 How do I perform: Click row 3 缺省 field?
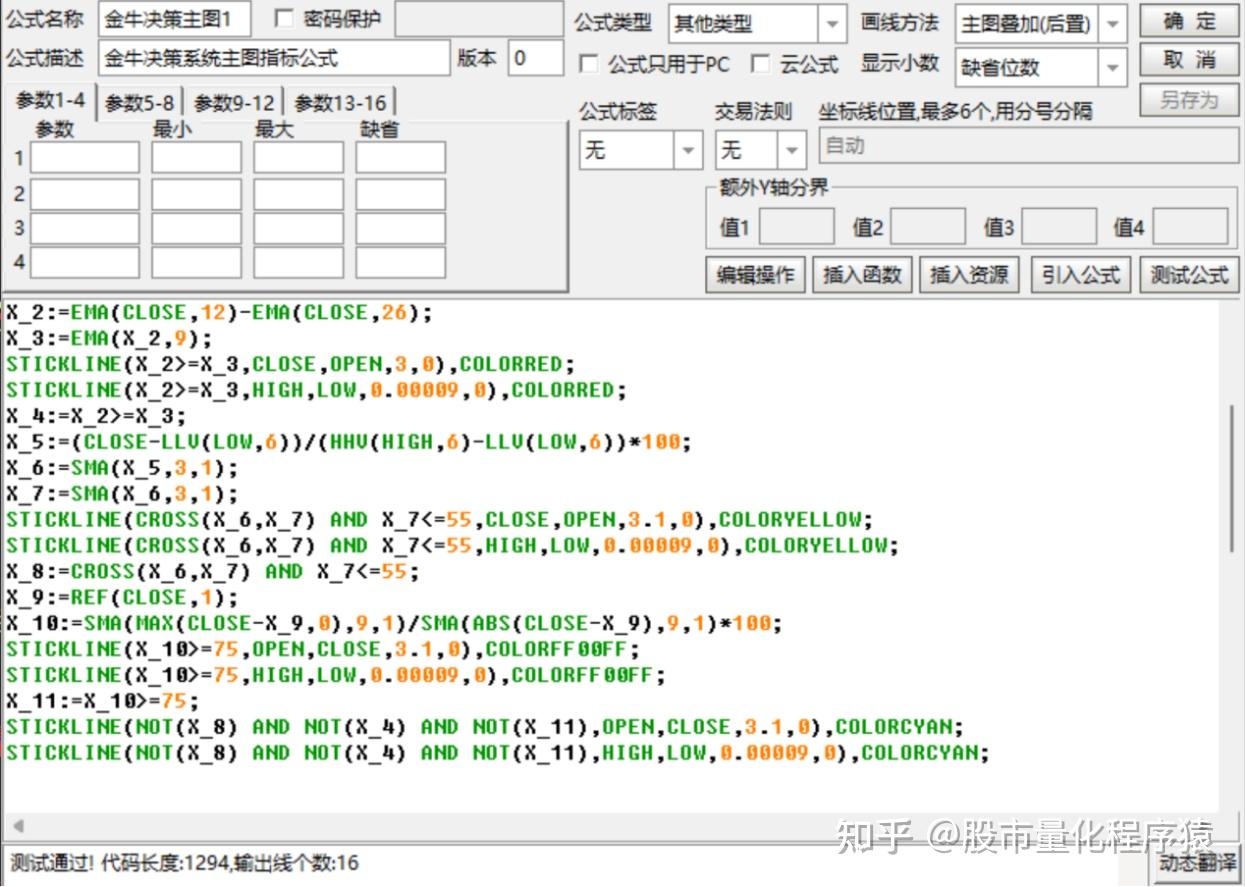point(400,228)
